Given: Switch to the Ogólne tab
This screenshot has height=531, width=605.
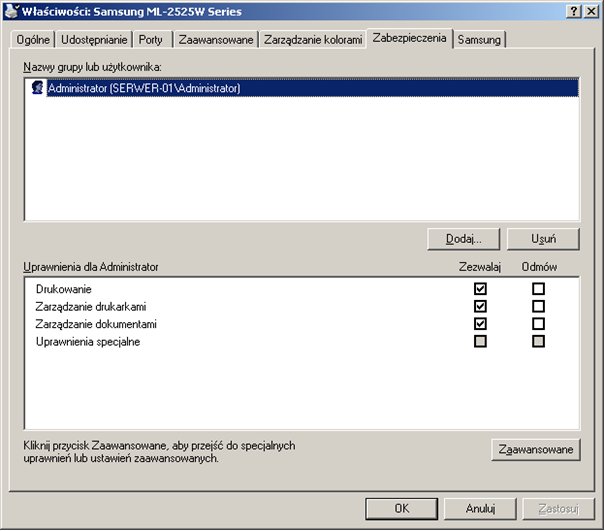Looking at the screenshot, I should pyautogui.click(x=33, y=40).
